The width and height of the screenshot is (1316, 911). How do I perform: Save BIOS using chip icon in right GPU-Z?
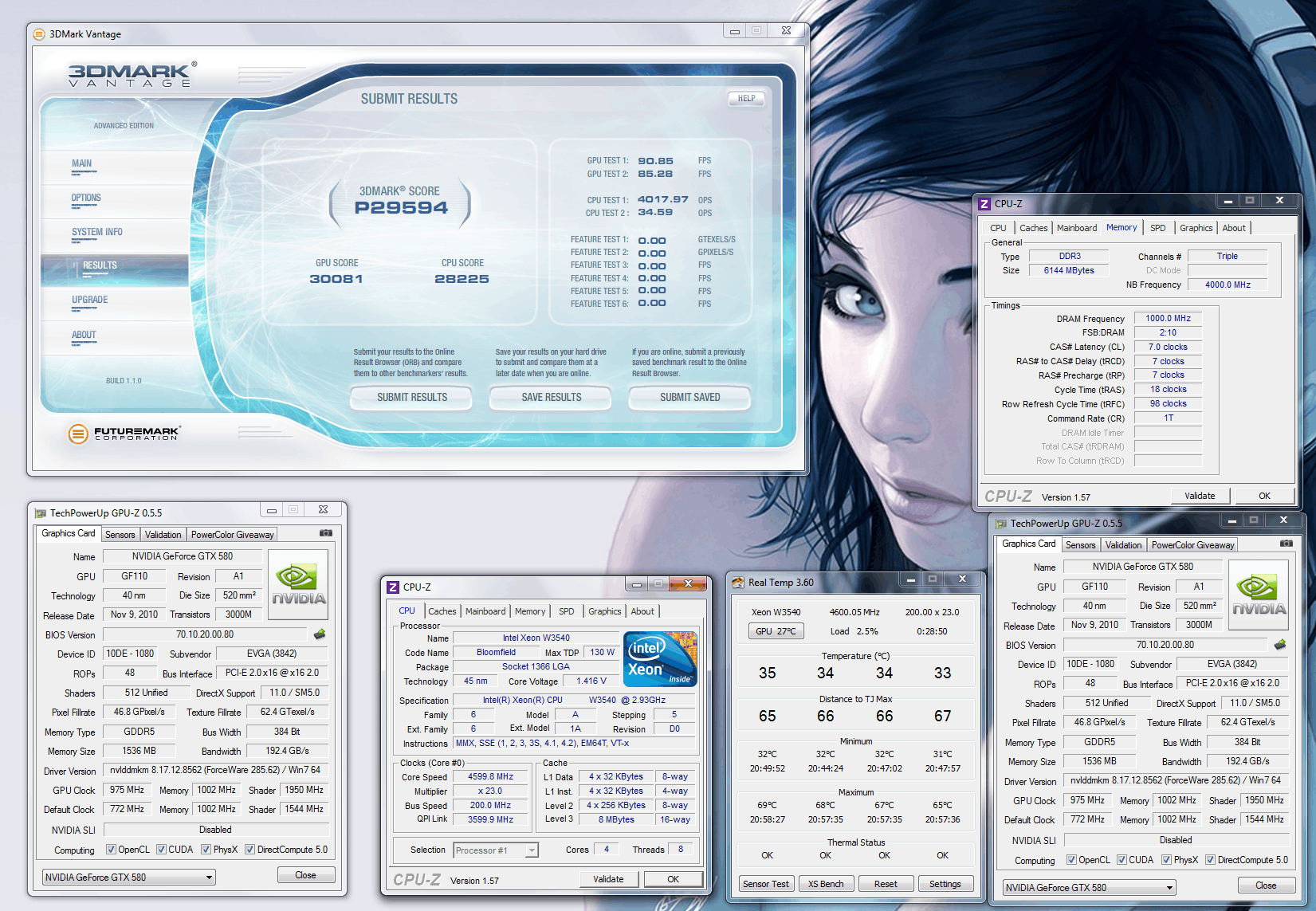tap(1280, 645)
